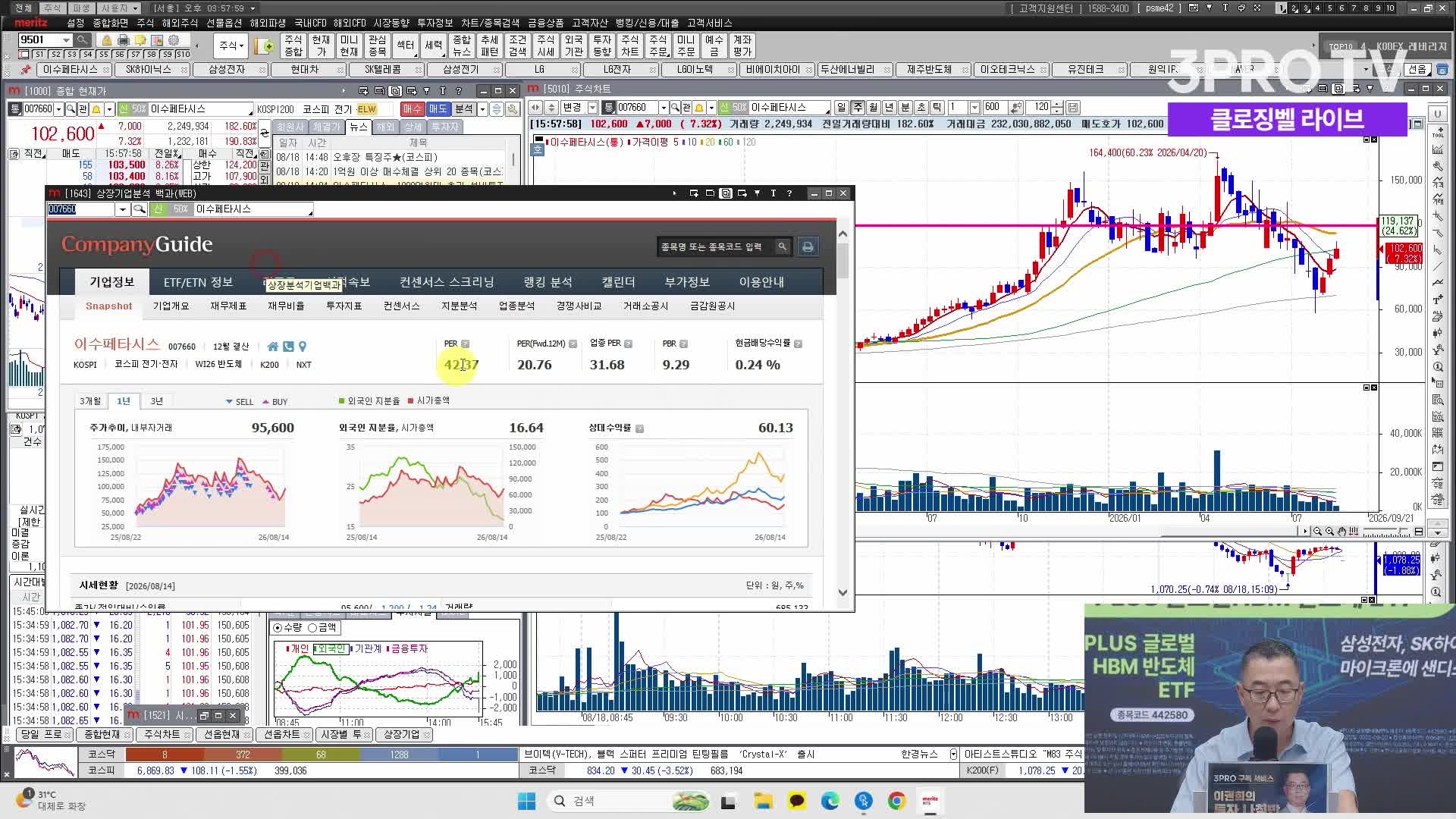Open the 변경 dropdown in 주식차트 toolbar

tap(592, 108)
